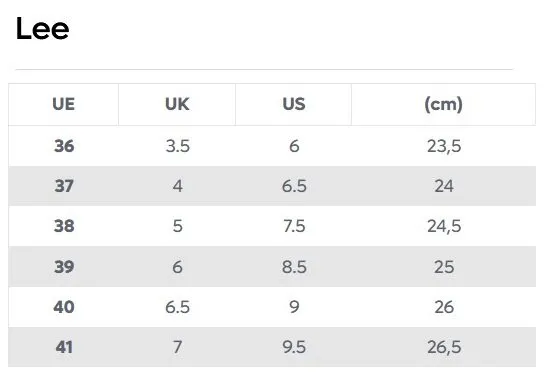The width and height of the screenshot is (545, 391).
Task: Click UK size 7 cell
Action: 178,347
